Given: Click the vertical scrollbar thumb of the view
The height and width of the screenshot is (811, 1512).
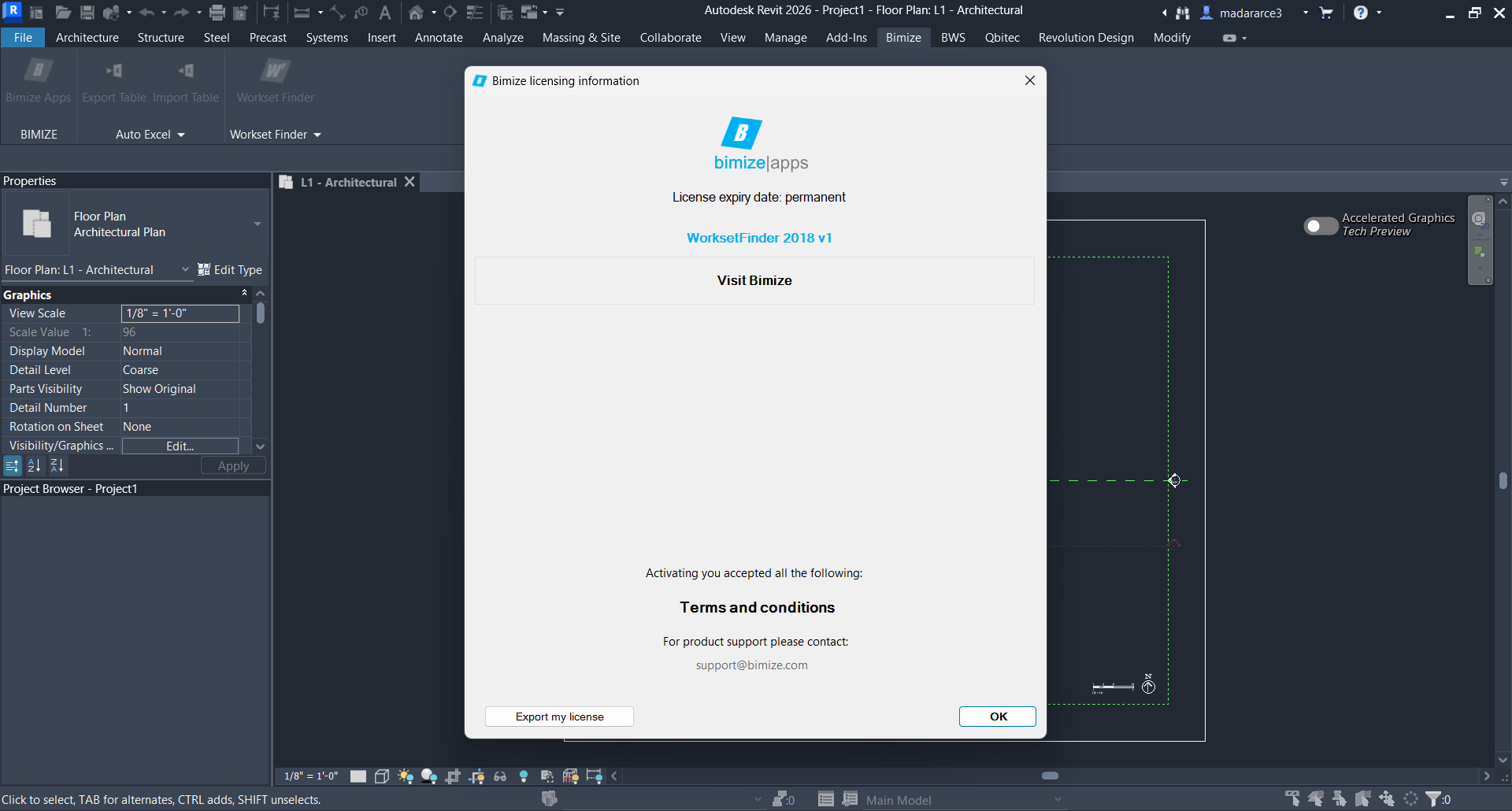Looking at the screenshot, I should click(x=1503, y=480).
